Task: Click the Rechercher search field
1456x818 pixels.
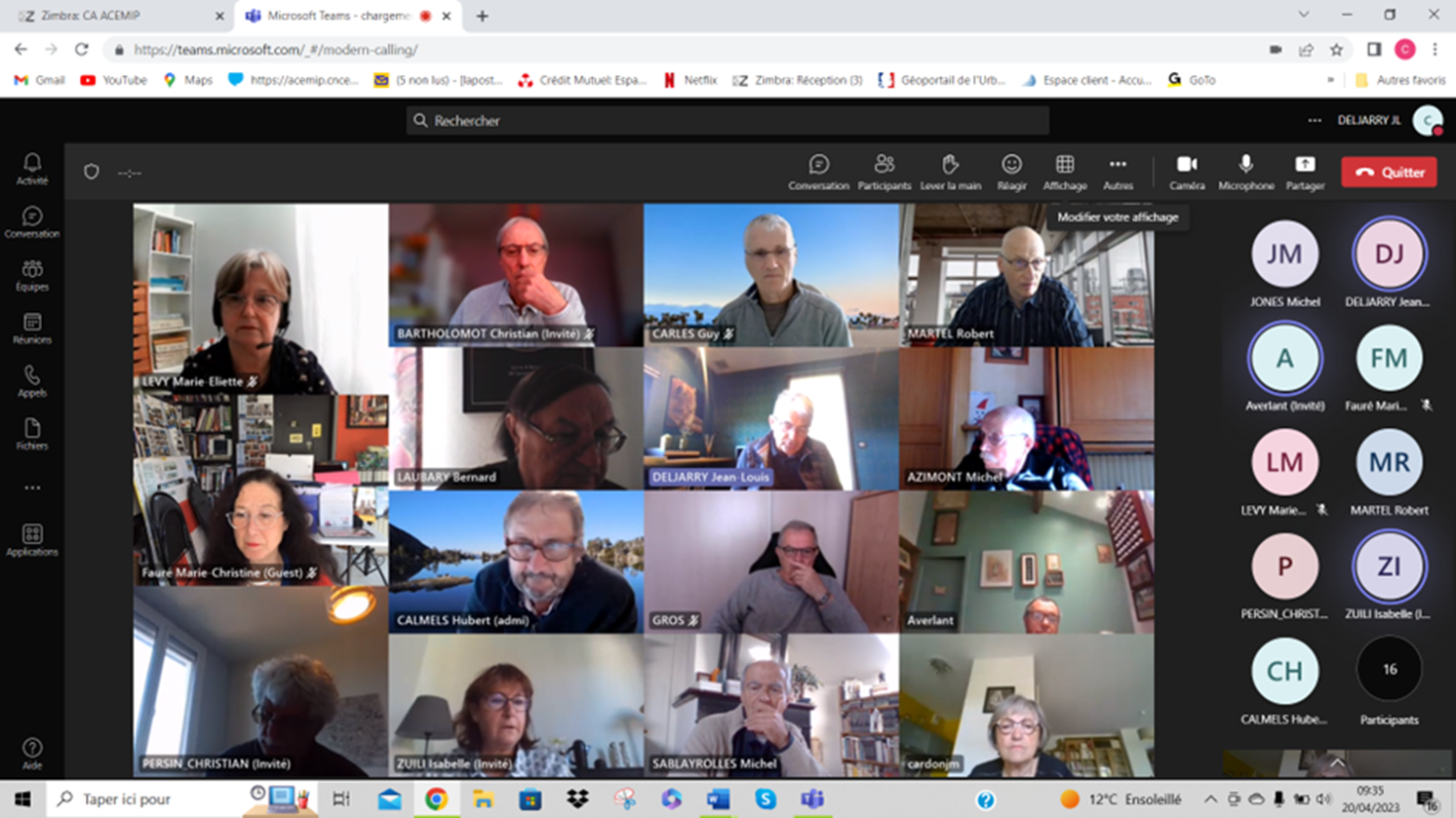Action: click(727, 121)
